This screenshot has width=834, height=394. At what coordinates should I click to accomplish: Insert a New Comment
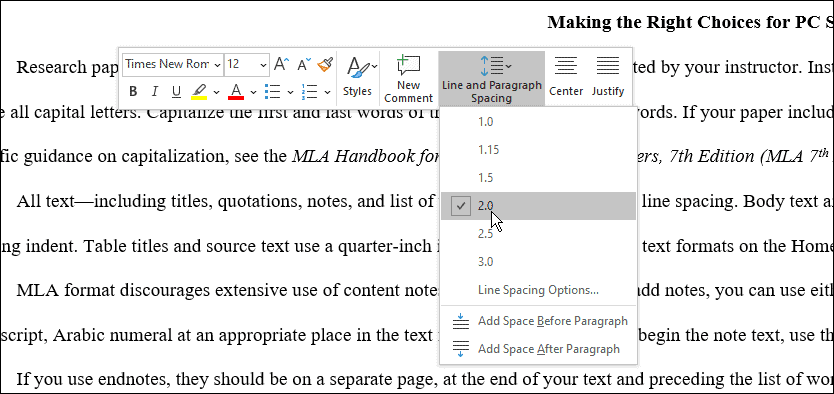click(408, 79)
